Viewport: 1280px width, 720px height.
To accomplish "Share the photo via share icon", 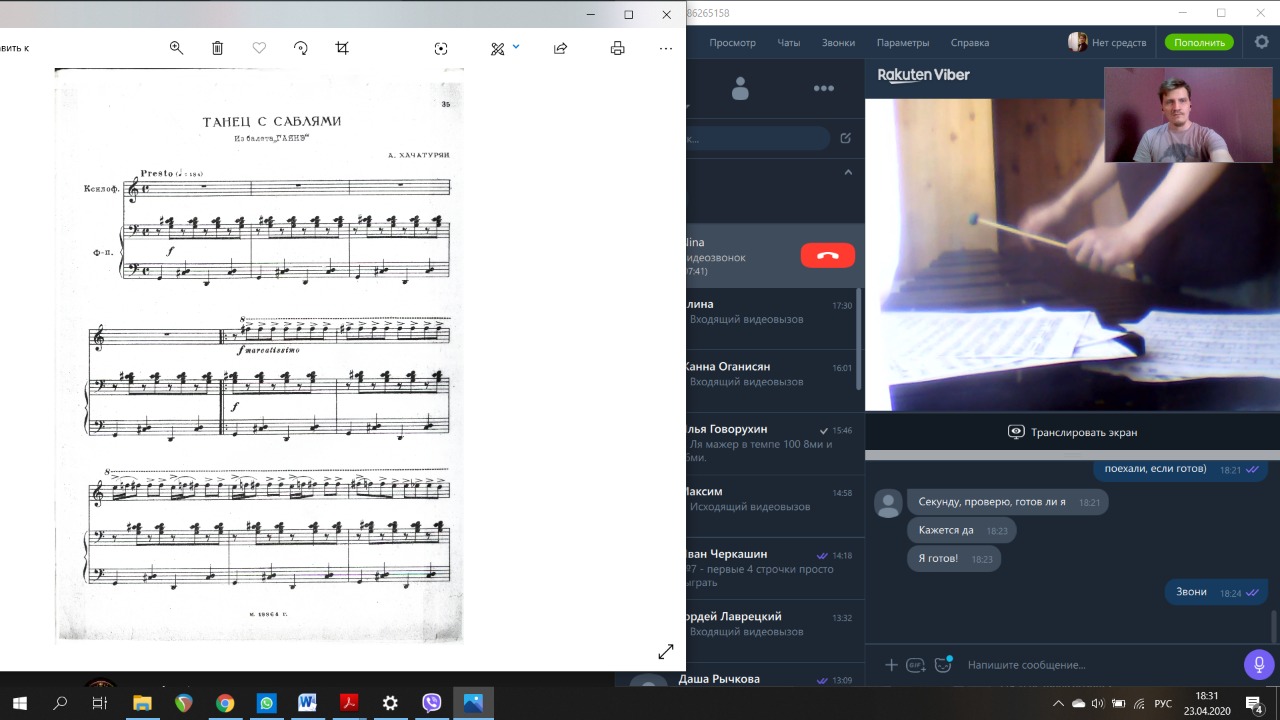I will click(x=560, y=48).
